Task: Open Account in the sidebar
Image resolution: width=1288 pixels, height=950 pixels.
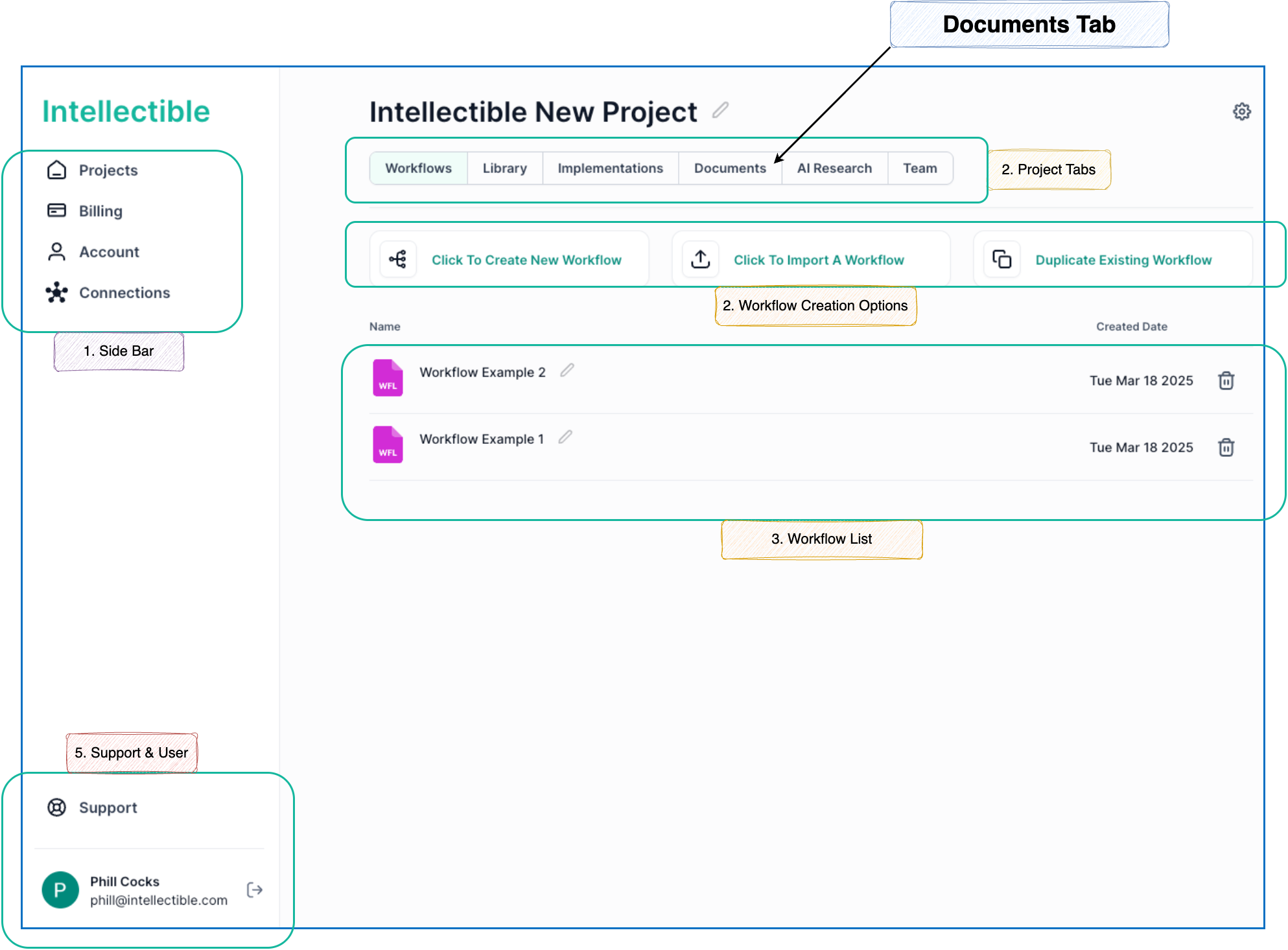Action: (x=109, y=251)
